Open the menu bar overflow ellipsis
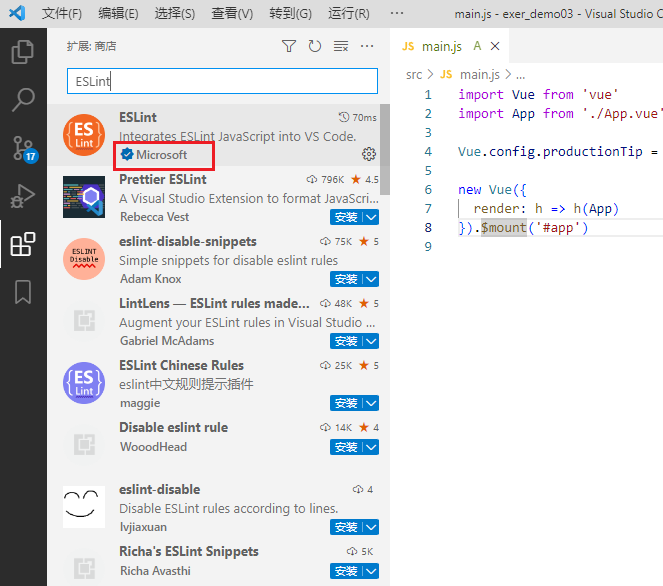The height and width of the screenshot is (586, 663). (x=397, y=14)
